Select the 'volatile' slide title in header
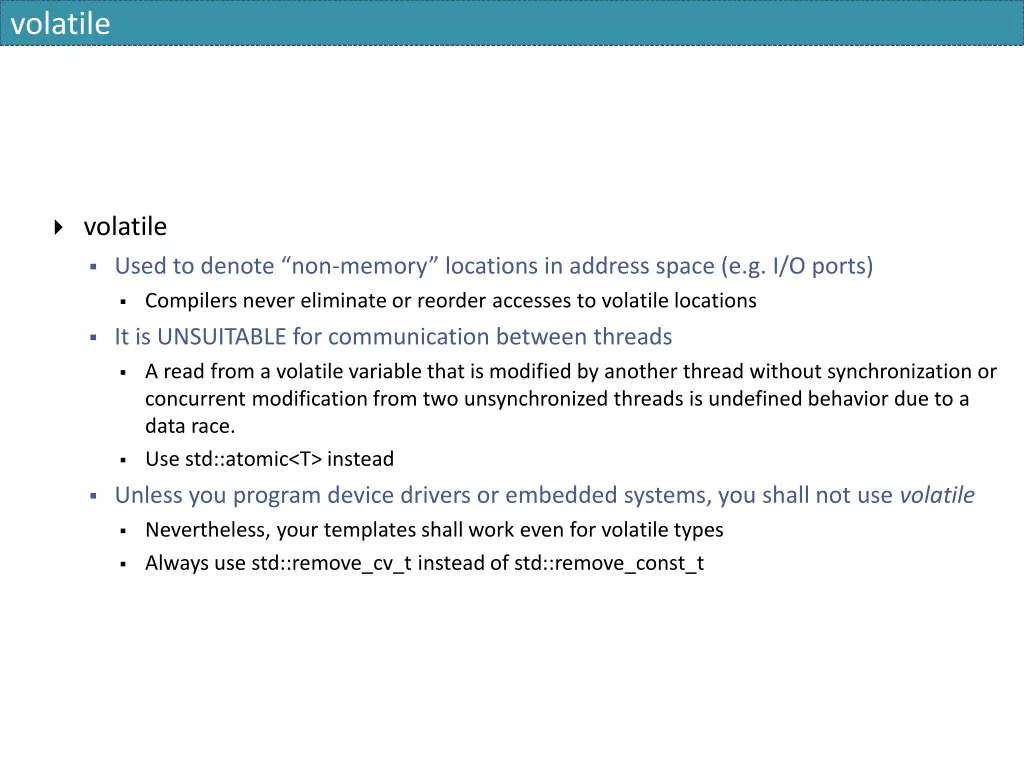The height and width of the screenshot is (768, 1024). pos(60,24)
